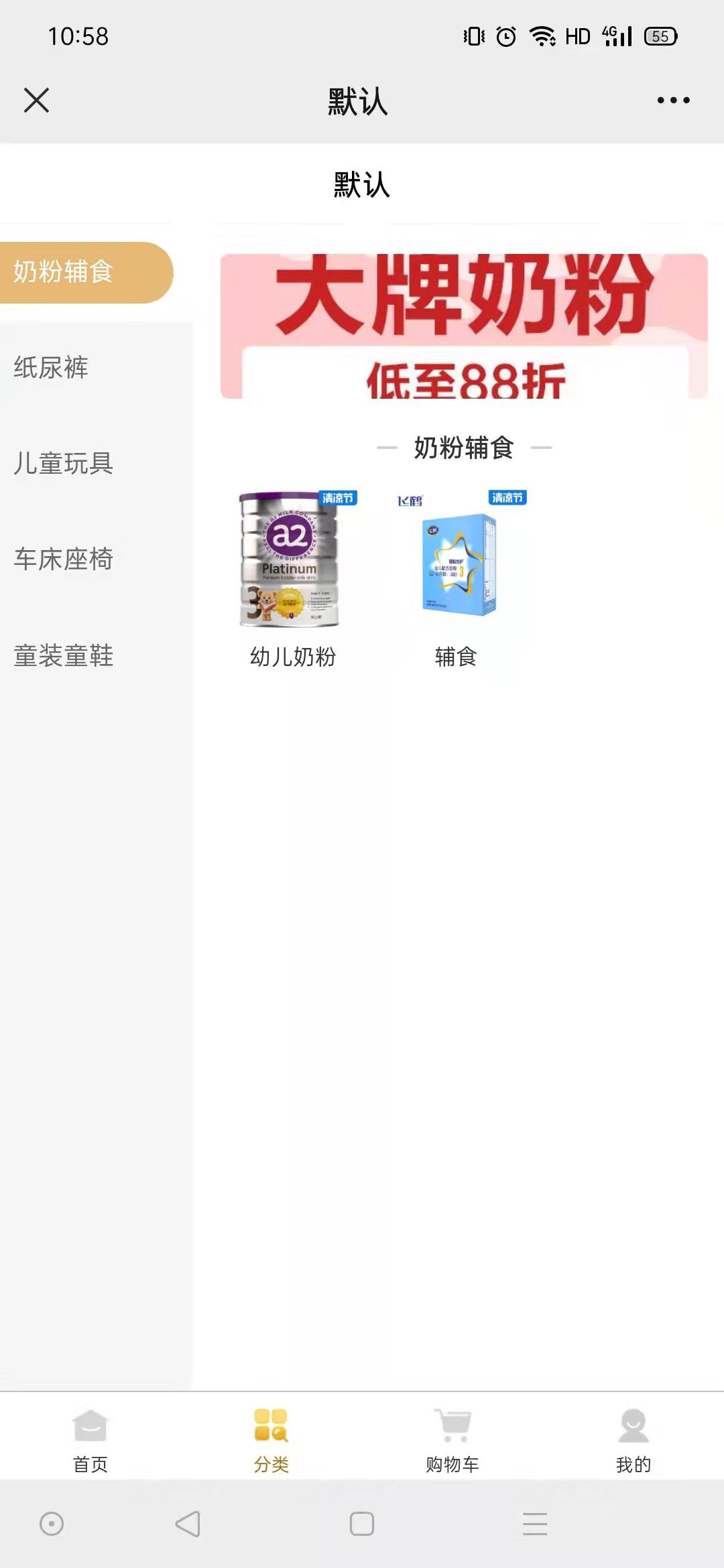This screenshot has height=1568, width=724.
Task: Switch to 儿童玩具 sidebar category
Action: pyautogui.click(x=64, y=464)
